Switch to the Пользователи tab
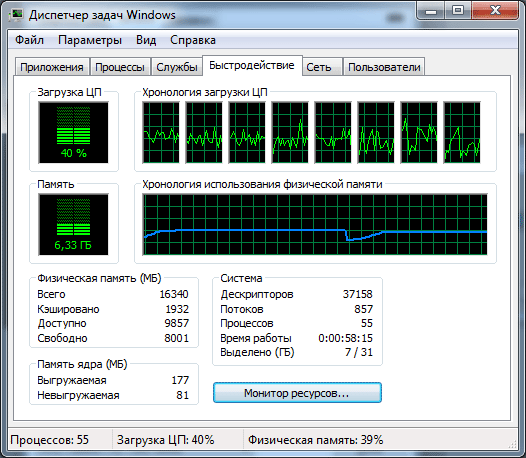This screenshot has height=458, width=526. click(x=384, y=67)
